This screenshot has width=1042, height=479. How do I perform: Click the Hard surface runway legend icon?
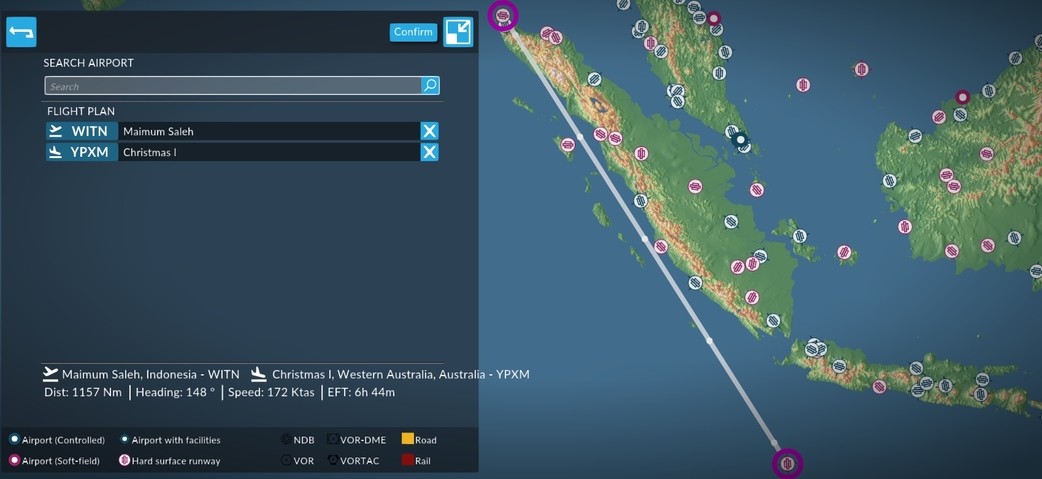pos(124,461)
